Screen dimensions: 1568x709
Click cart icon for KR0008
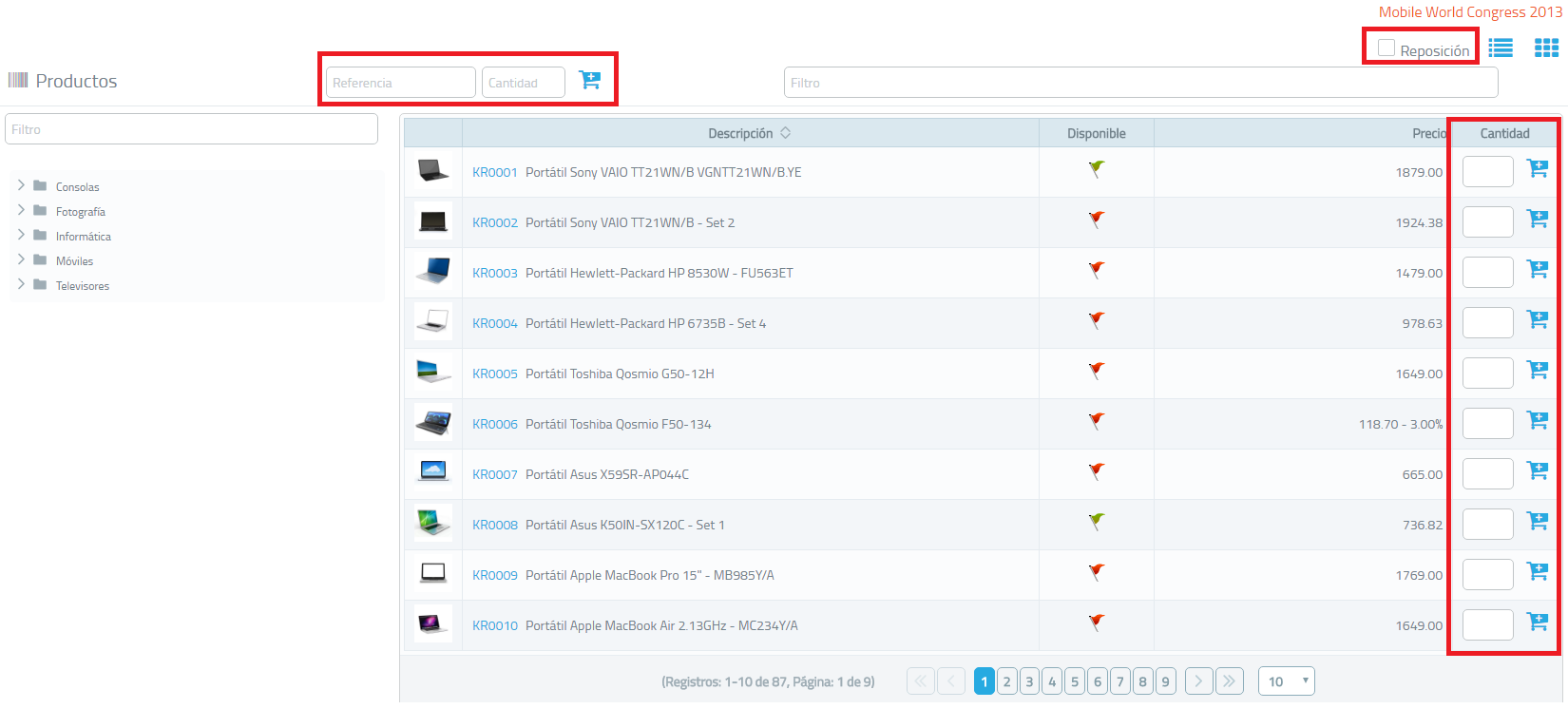coord(1537,521)
